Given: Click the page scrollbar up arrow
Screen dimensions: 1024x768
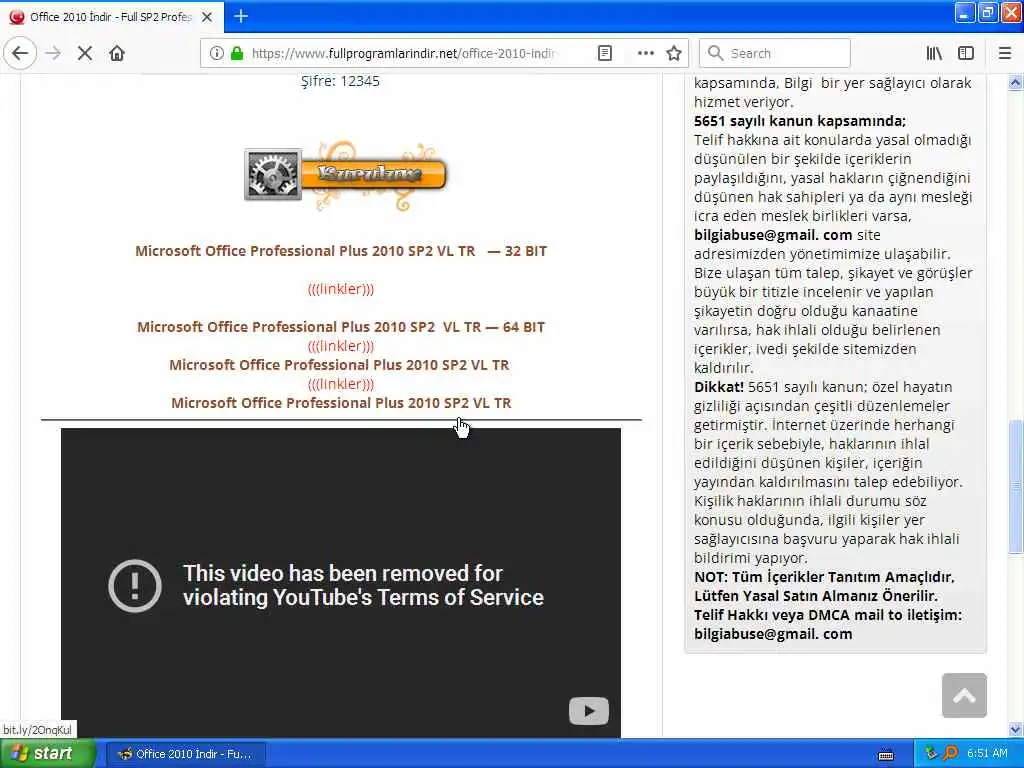Looking at the screenshot, I should [1016, 83].
